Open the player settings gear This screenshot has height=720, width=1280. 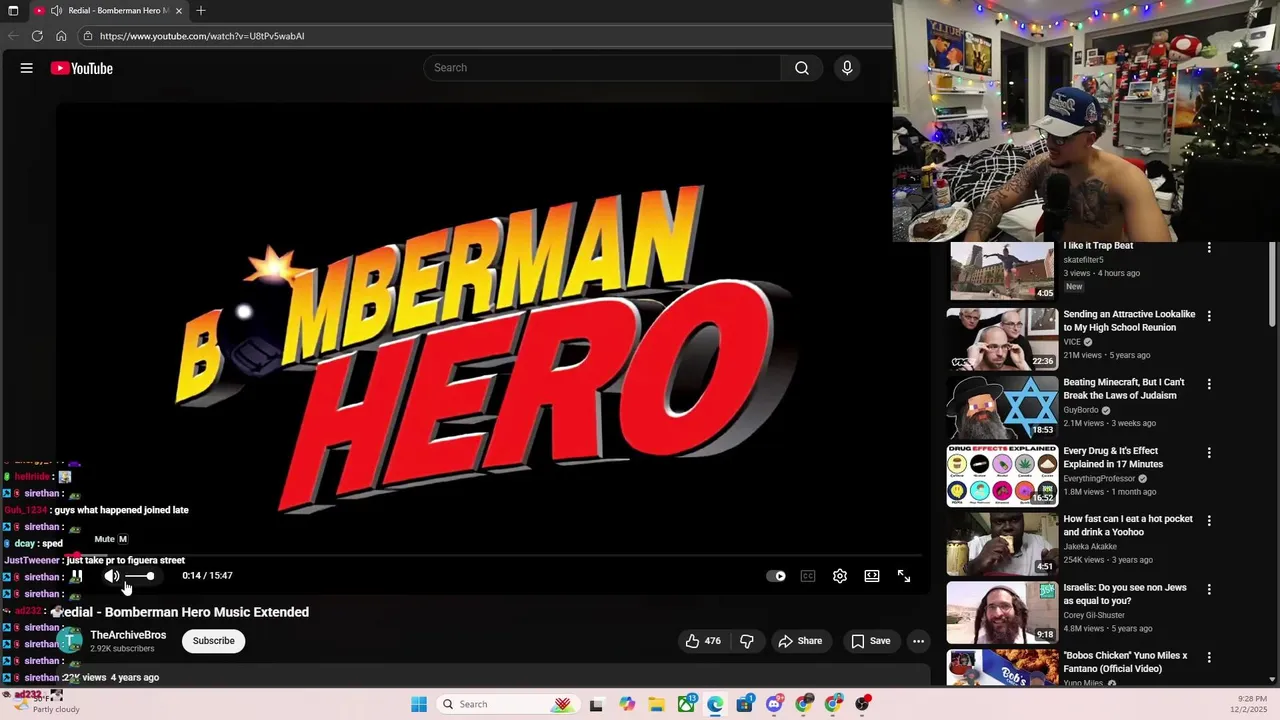tap(840, 576)
